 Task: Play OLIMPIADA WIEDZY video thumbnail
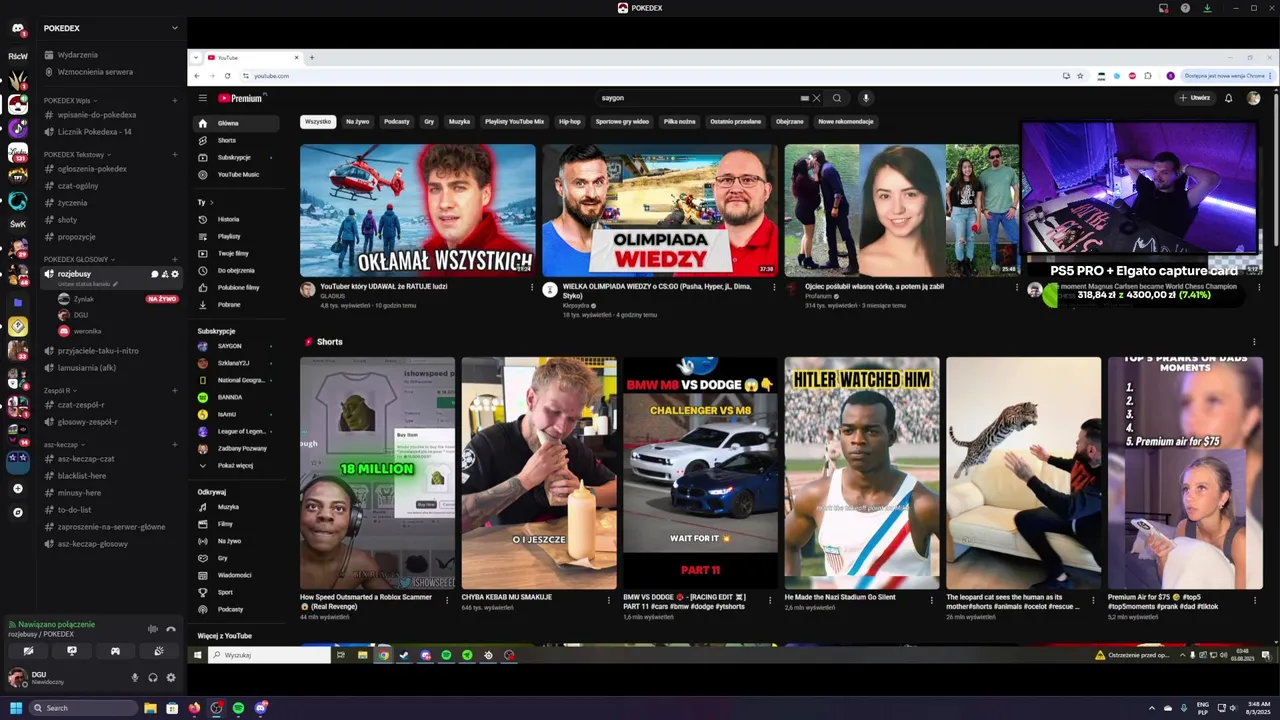click(x=660, y=210)
